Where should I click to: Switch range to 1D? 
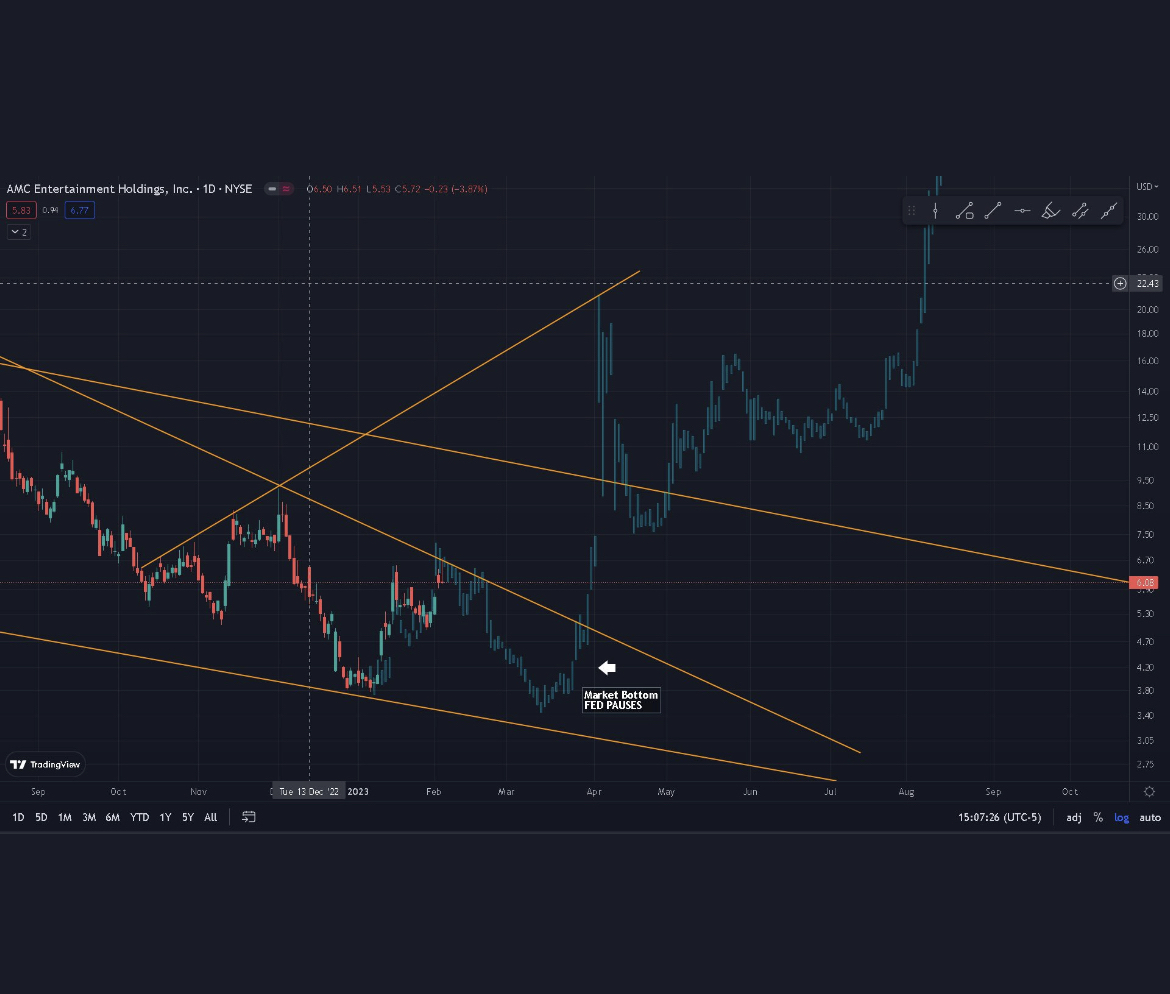(x=19, y=817)
